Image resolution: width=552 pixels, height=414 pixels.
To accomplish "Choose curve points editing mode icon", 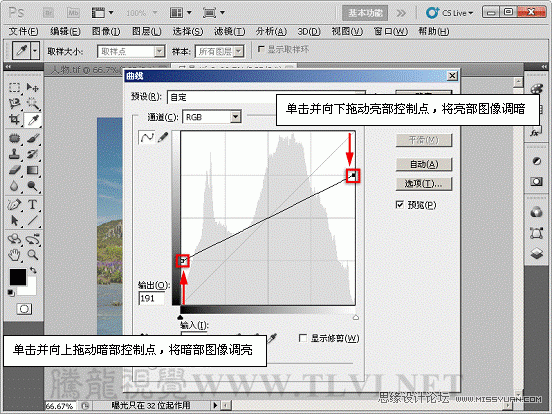I will coord(147,138).
